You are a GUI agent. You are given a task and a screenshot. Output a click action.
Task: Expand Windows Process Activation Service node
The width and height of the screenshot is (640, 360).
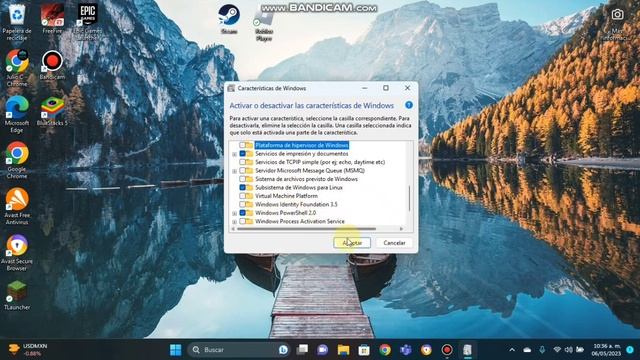pos(234,222)
